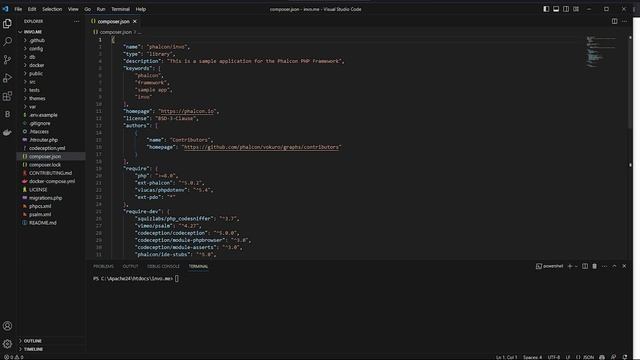Screen dimensions: 640x360
Task: Go to line via Ln 1, Col 1
Action: click(x=507, y=357)
